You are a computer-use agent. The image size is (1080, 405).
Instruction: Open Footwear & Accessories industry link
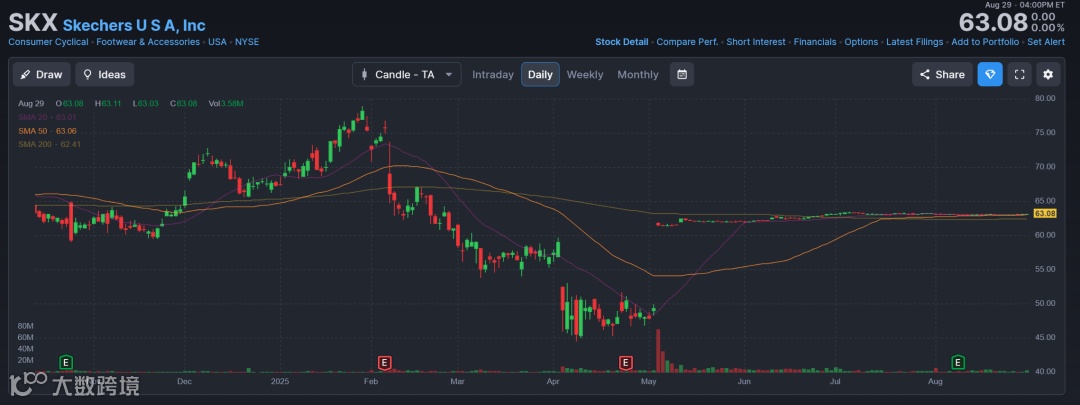tap(148, 42)
